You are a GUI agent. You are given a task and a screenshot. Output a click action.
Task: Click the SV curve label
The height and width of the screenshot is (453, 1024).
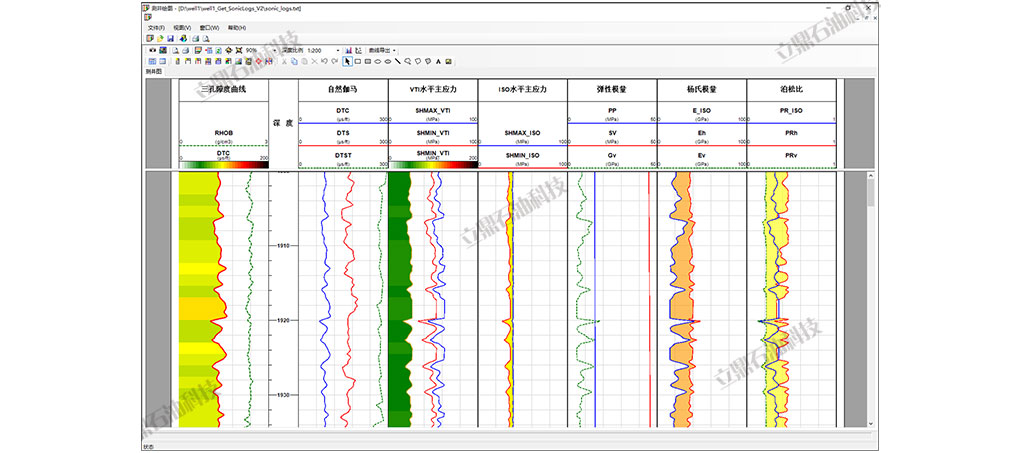613,133
